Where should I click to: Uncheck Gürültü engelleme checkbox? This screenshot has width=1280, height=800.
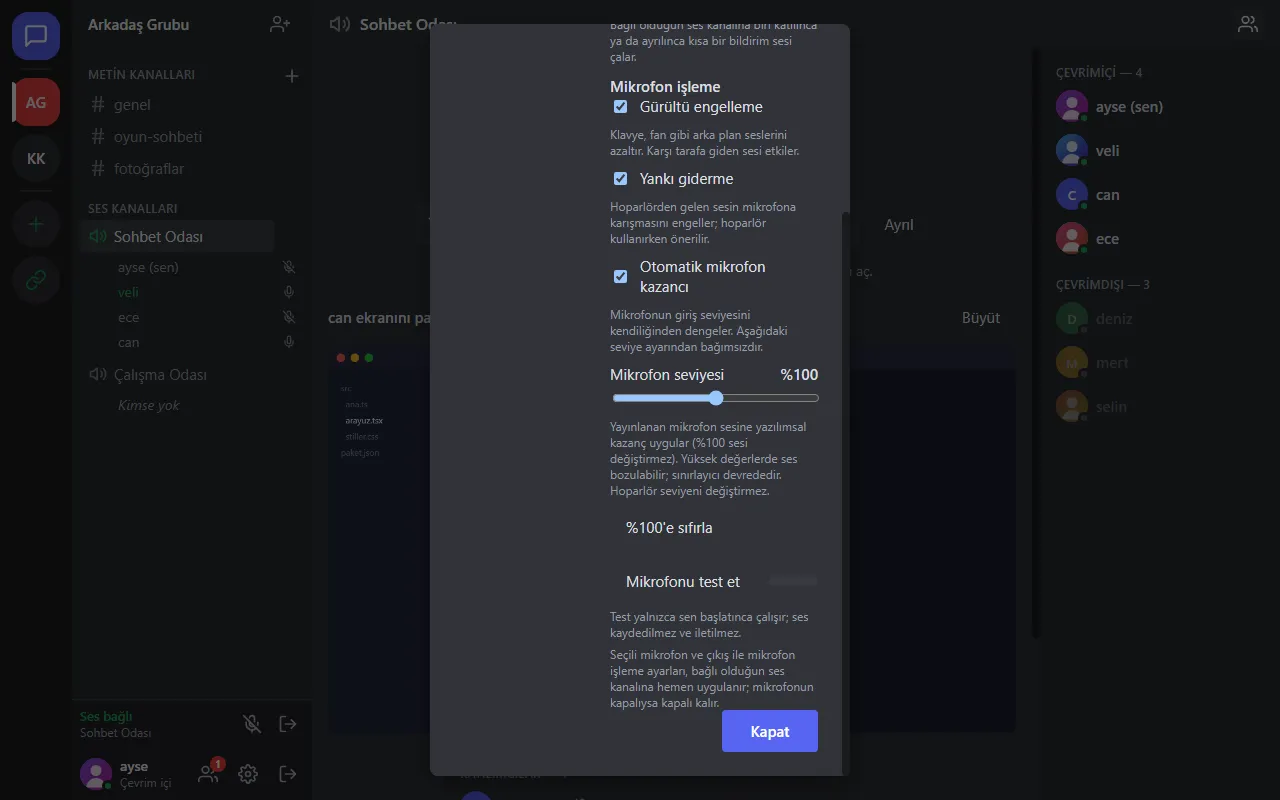[x=620, y=107]
